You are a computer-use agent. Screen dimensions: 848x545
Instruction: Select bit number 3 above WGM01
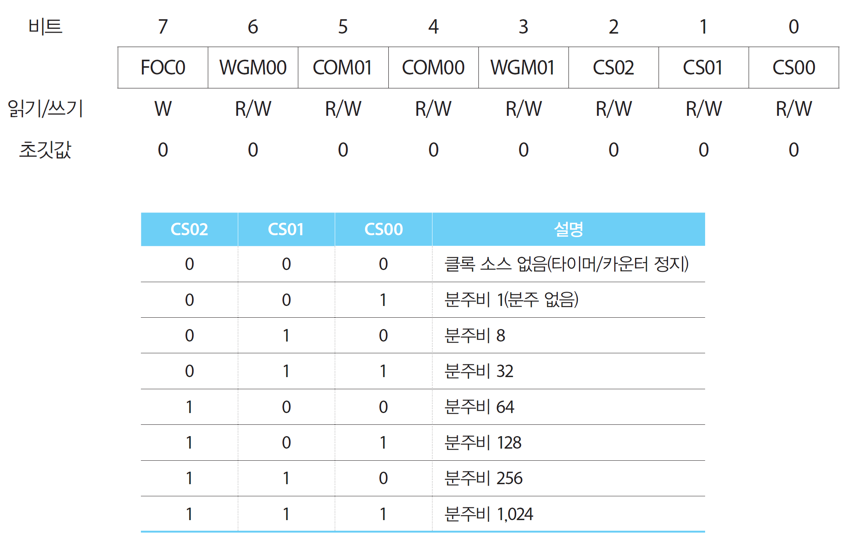pyautogui.click(x=524, y=26)
